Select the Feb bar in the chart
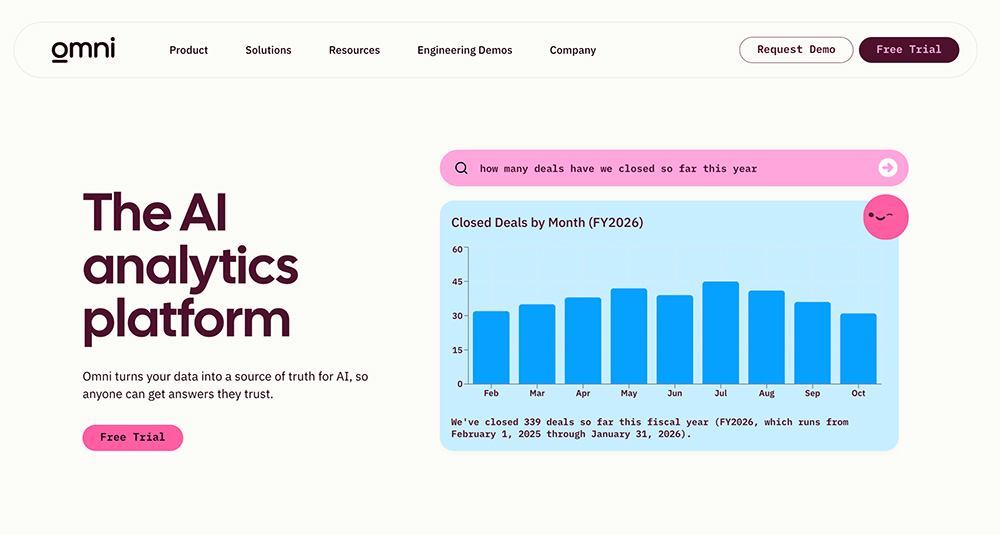 point(491,348)
